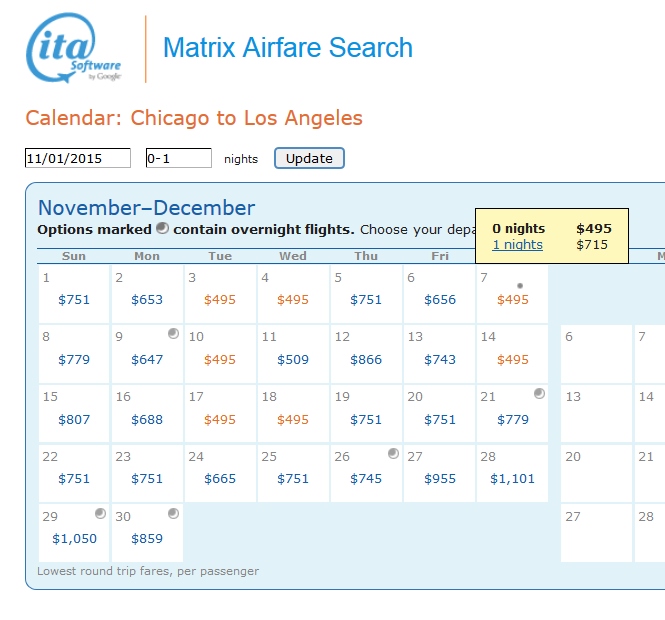
Task: Pick the $866 fare on November 12
Action: pos(366,359)
